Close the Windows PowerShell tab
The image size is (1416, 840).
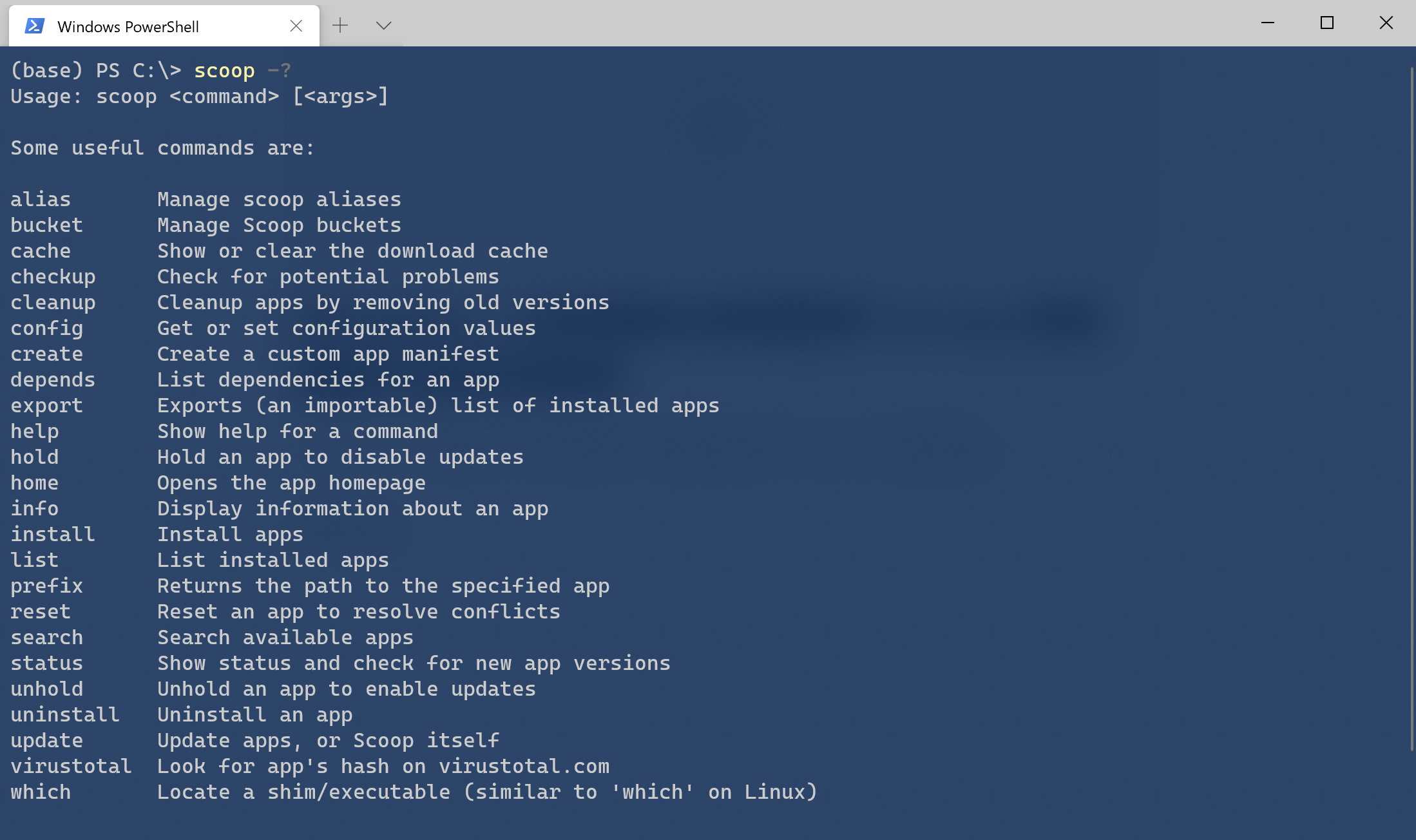point(296,26)
